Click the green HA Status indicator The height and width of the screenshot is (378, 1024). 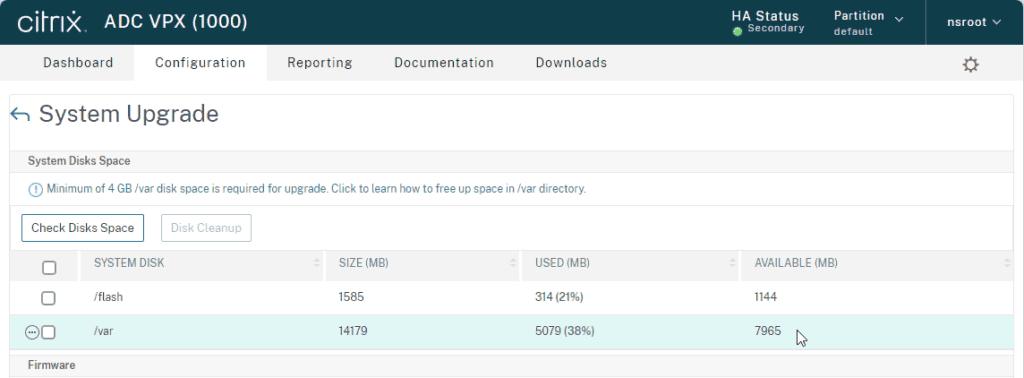tap(737, 31)
